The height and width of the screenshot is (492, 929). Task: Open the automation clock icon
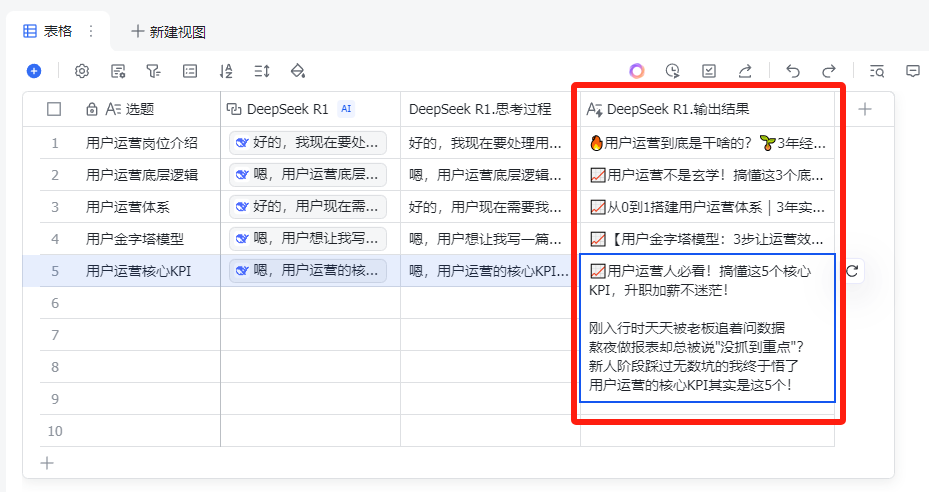click(672, 71)
